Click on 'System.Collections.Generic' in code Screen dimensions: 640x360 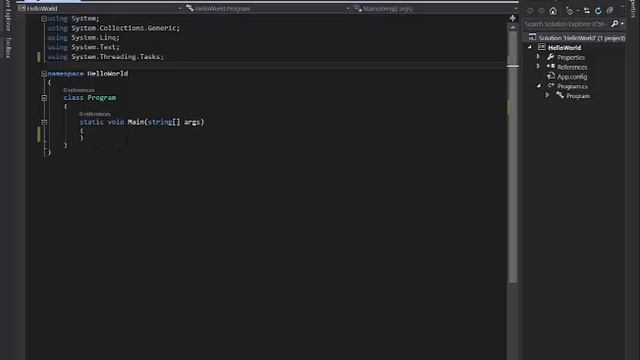click(x=124, y=28)
